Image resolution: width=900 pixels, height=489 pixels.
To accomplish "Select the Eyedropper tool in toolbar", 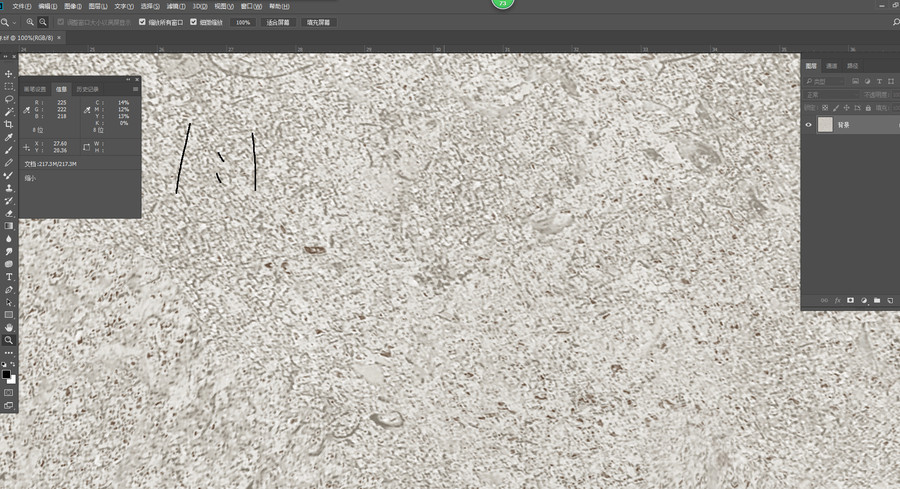I will point(9,137).
